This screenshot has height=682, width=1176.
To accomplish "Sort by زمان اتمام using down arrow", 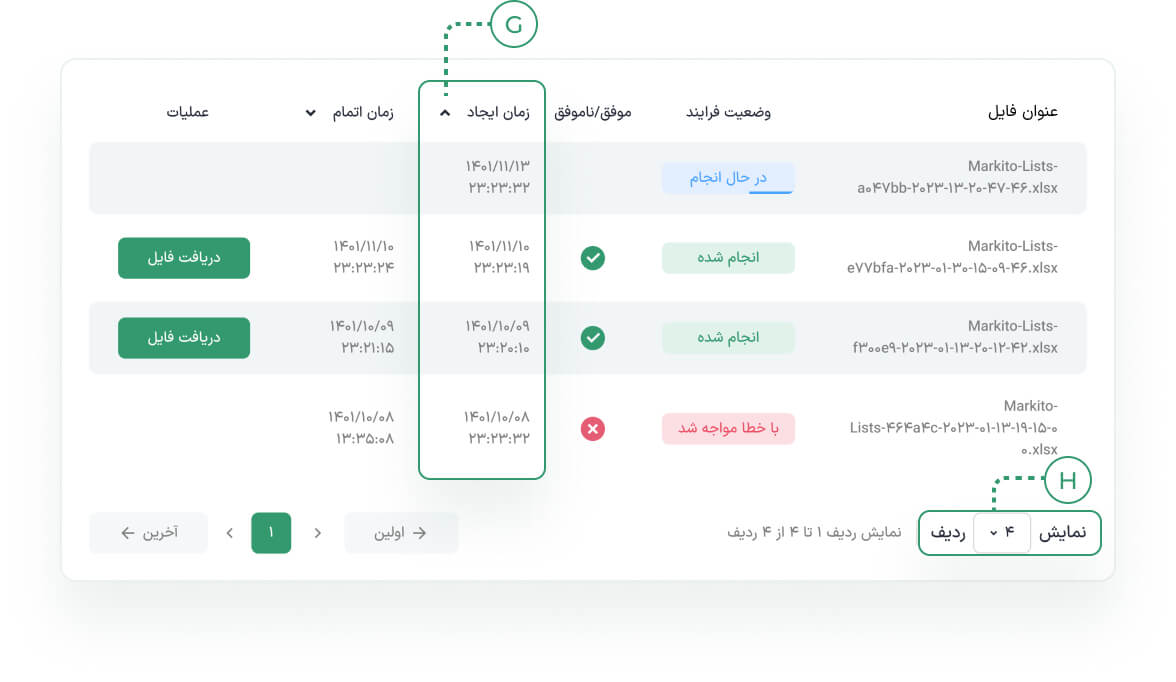I will (310, 113).
